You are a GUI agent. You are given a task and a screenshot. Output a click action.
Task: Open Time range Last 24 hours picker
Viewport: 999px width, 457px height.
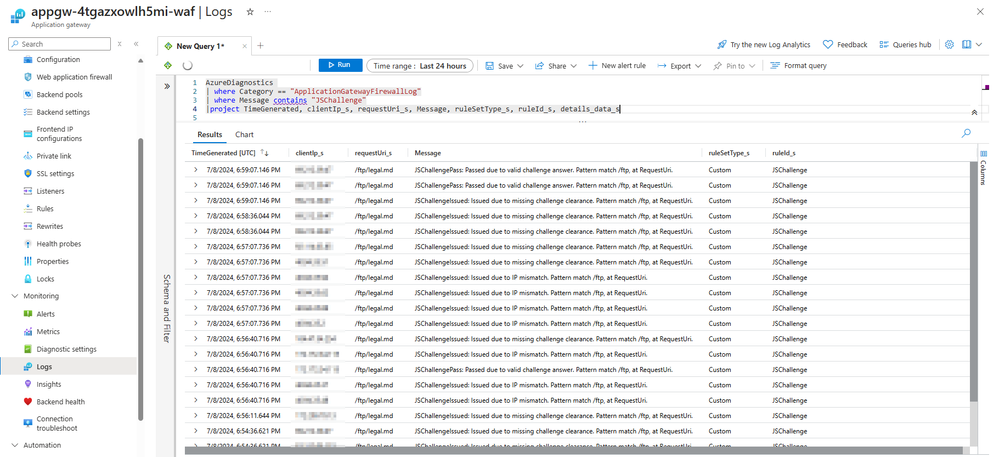420,66
